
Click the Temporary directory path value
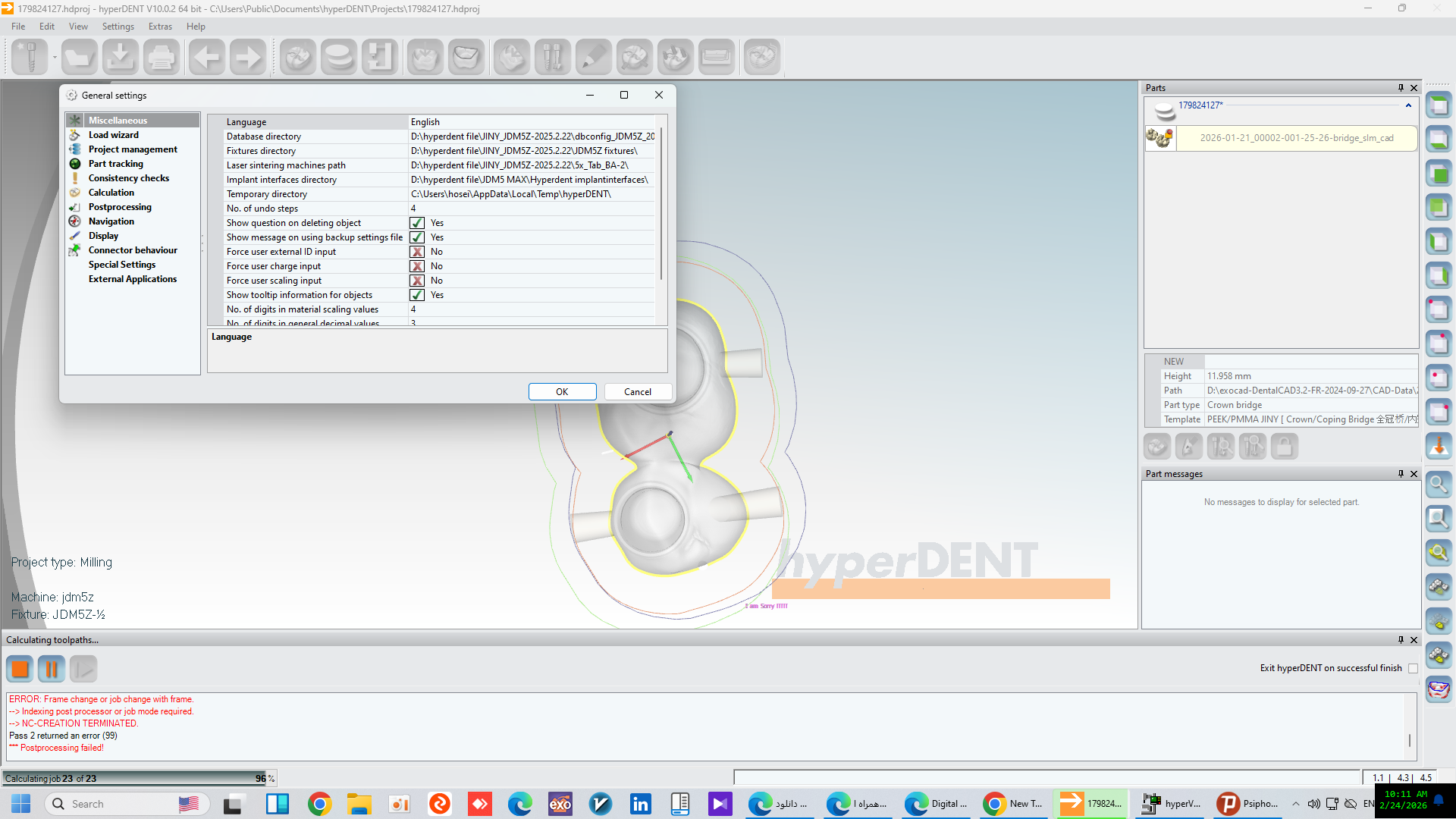coord(532,194)
